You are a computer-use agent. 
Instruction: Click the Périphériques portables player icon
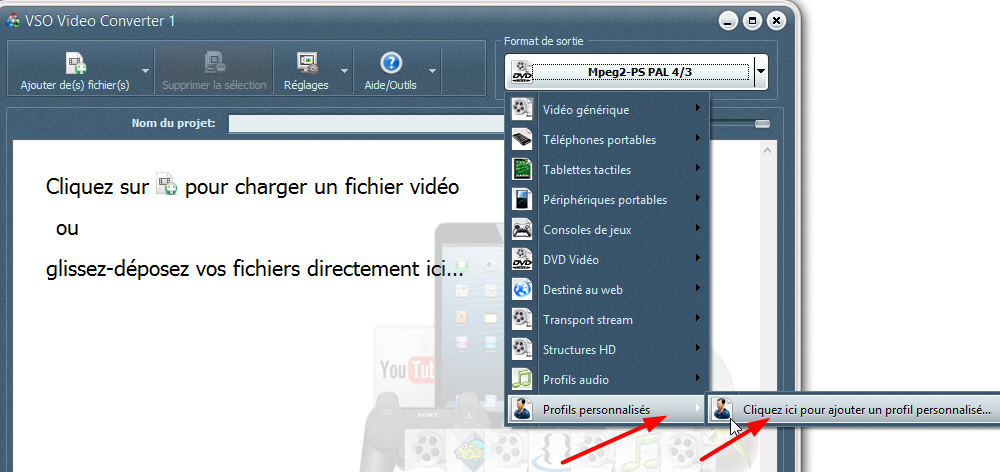point(522,200)
